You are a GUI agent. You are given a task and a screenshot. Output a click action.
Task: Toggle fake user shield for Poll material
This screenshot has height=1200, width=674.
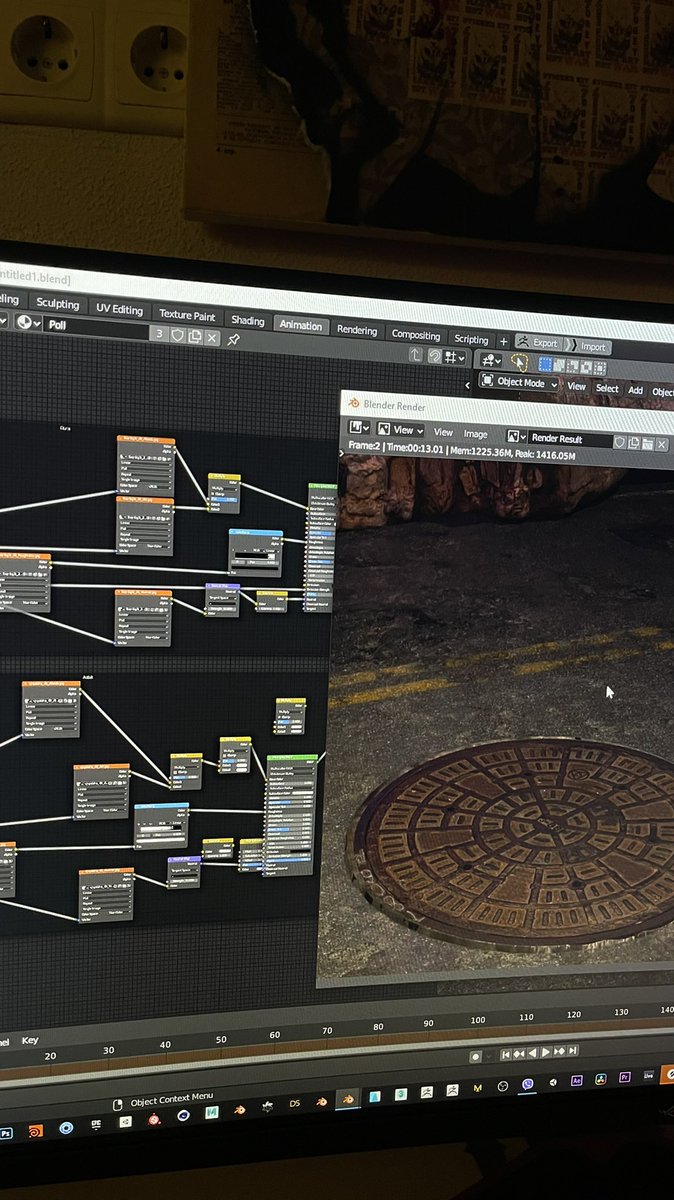(x=177, y=335)
